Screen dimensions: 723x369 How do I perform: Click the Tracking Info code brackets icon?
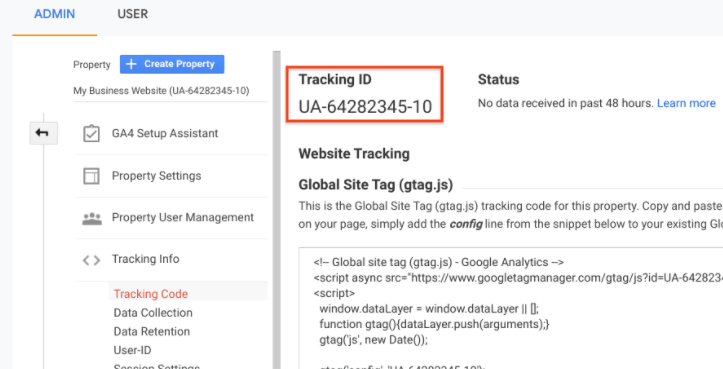(x=91, y=261)
